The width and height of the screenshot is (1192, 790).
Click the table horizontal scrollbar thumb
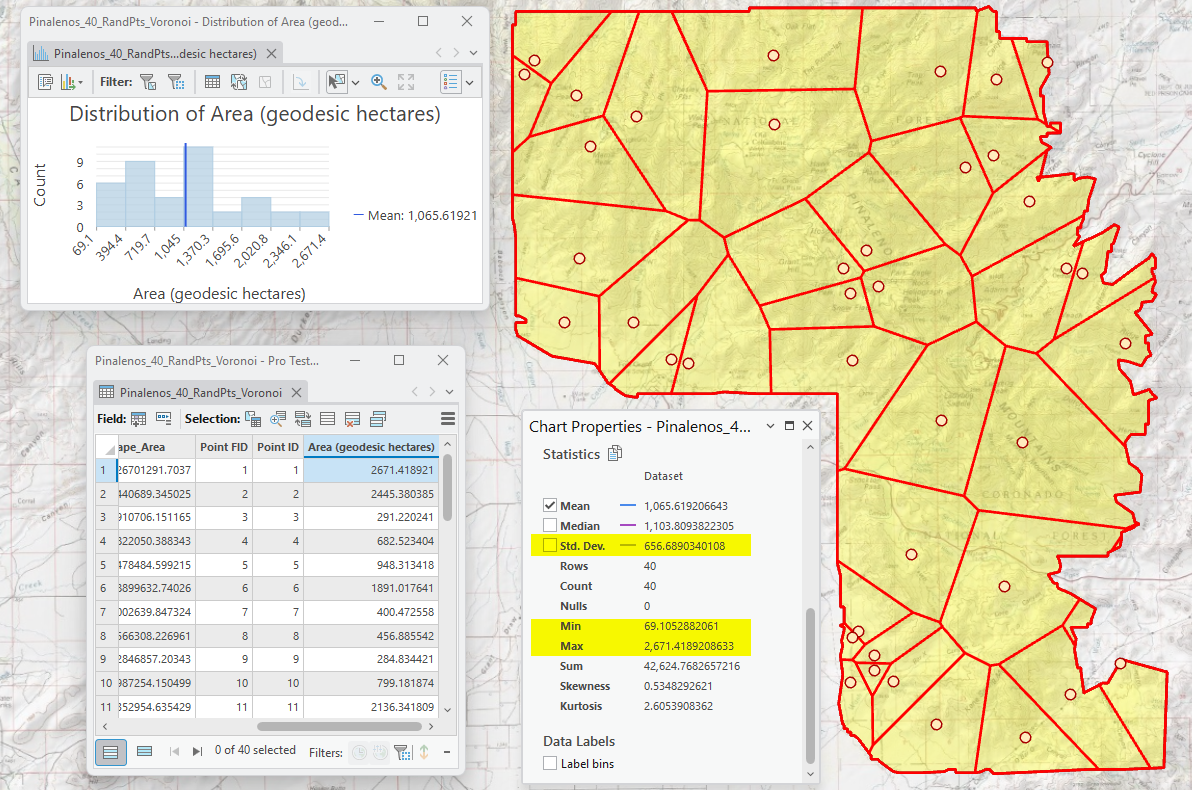[x=338, y=726]
